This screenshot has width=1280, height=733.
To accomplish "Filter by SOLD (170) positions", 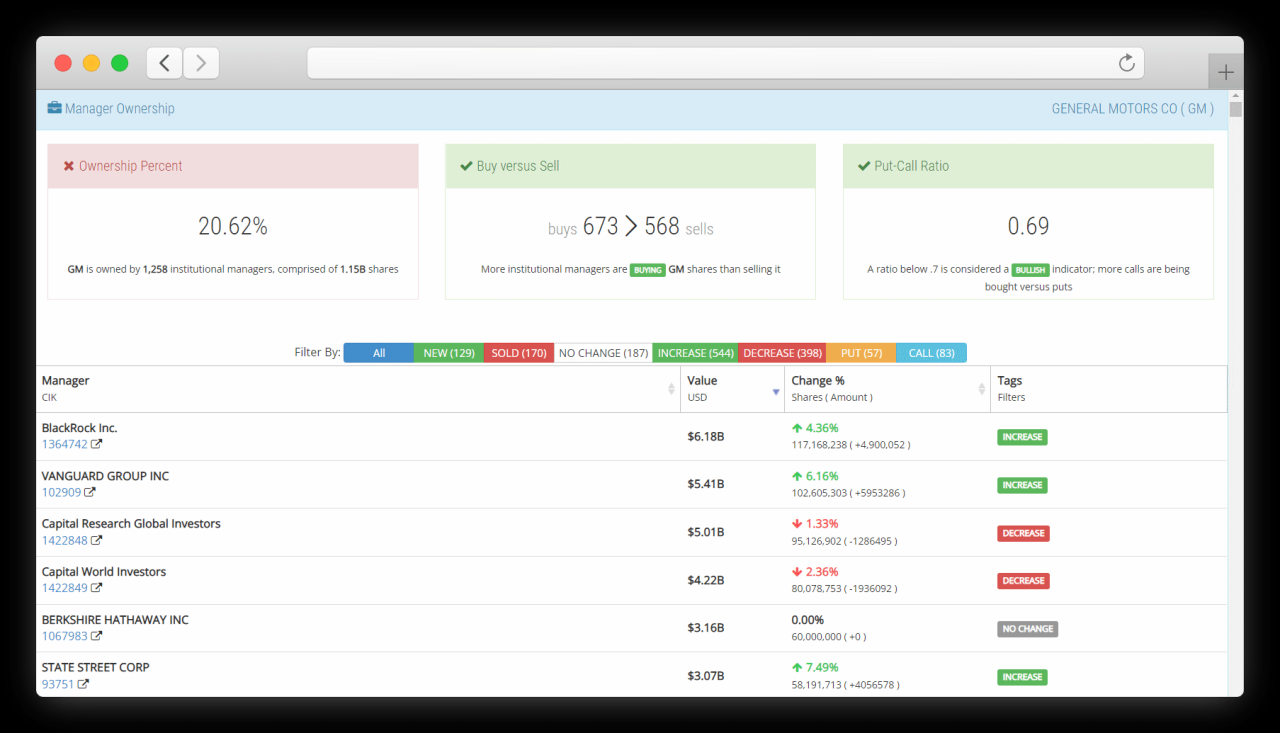I will point(519,353).
